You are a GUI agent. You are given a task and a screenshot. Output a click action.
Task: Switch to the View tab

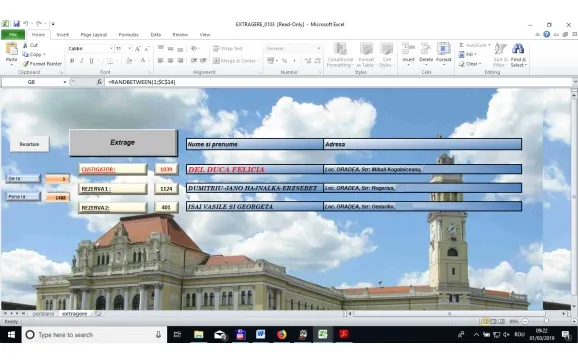pos(205,35)
